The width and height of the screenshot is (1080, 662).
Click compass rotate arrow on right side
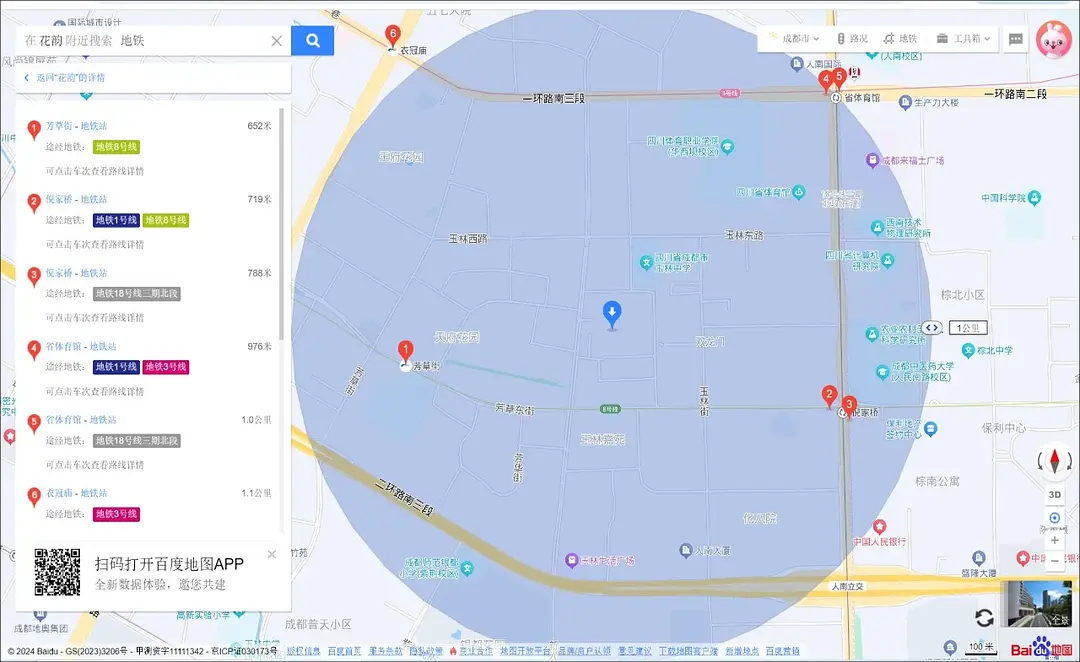pos(1068,460)
